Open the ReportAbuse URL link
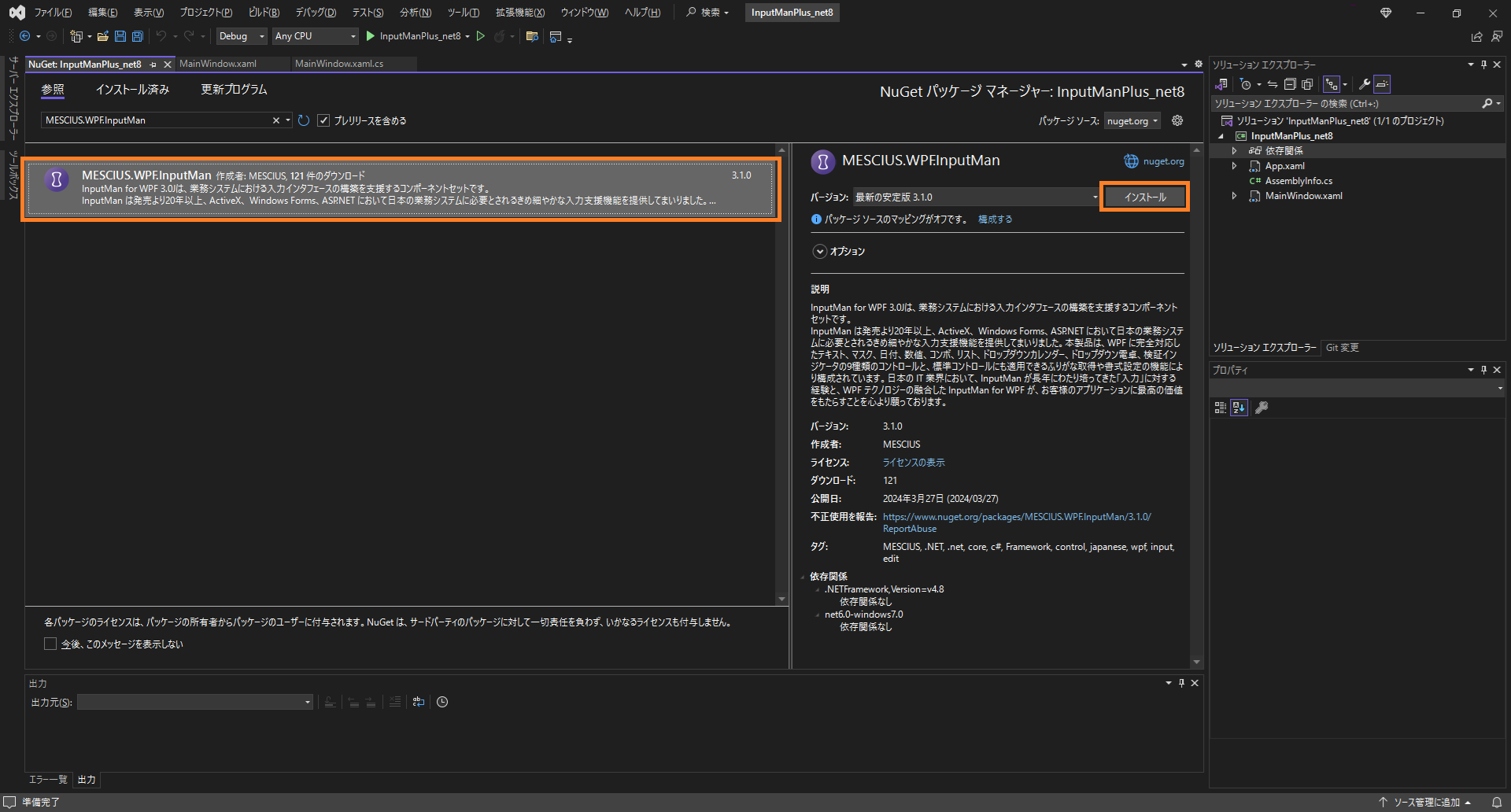The width and height of the screenshot is (1511, 812). coord(1017,522)
